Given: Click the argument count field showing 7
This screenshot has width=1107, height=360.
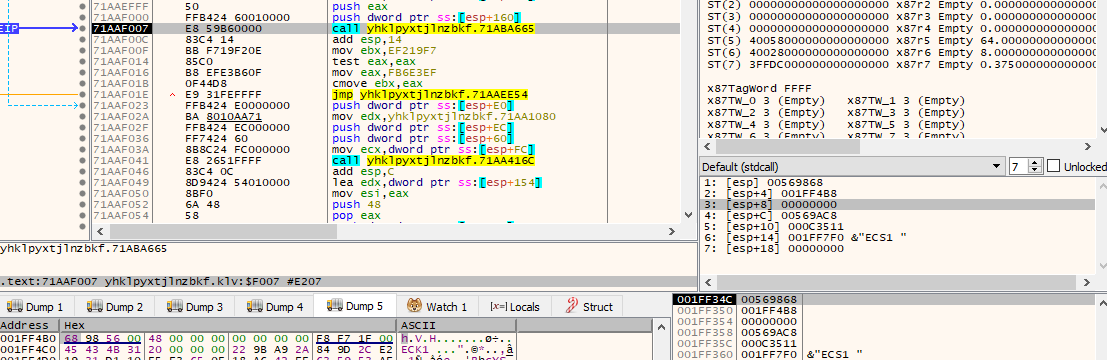Looking at the screenshot, I should (1019, 167).
